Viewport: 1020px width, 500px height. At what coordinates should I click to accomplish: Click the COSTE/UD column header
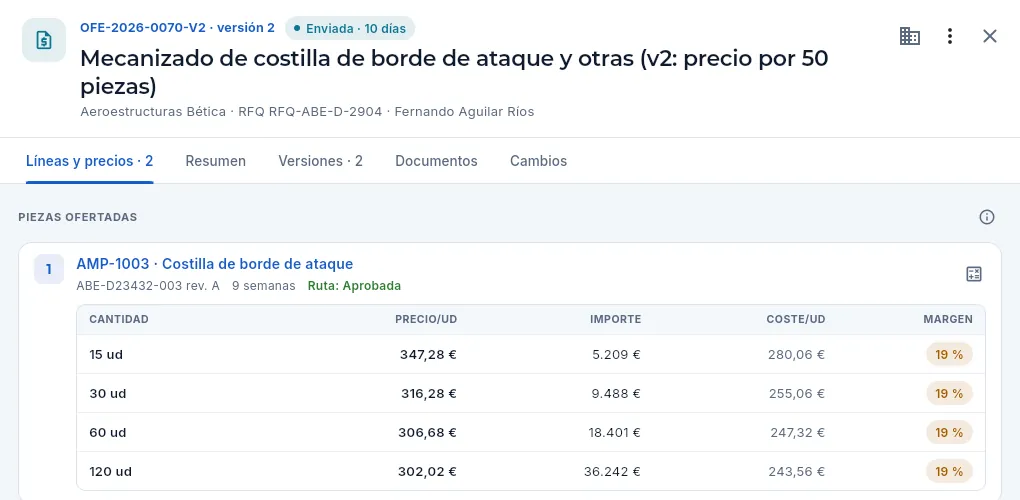[796, 319]
